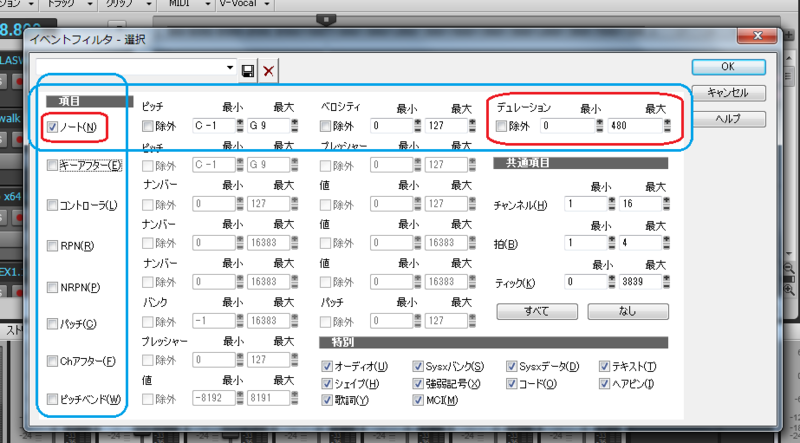Viewport: 800px width, 443px height.
Task: Adjust the velocity maximum 127 spinner
Action: [x=472, y=126]
